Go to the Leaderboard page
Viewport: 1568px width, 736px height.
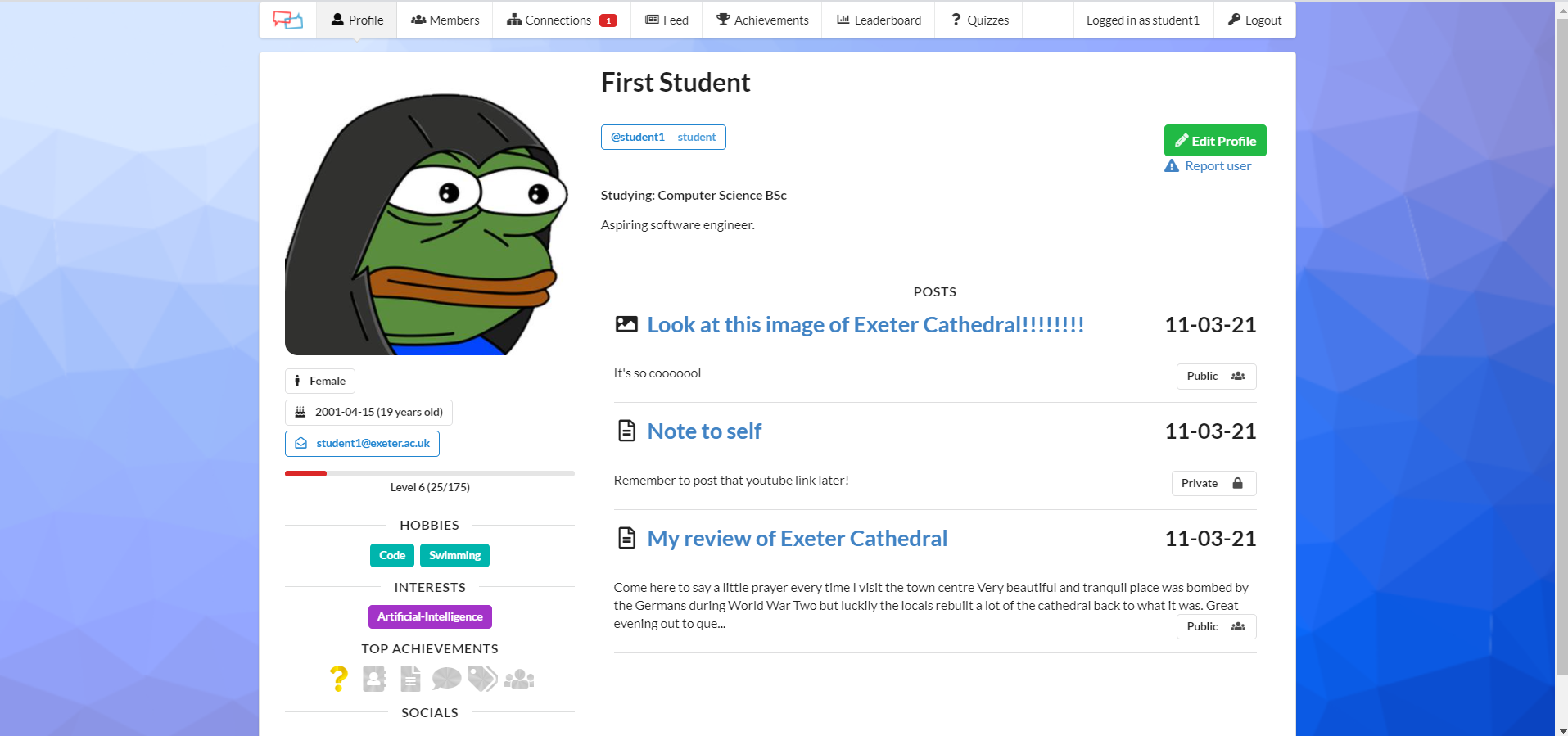tap(879, 20)
